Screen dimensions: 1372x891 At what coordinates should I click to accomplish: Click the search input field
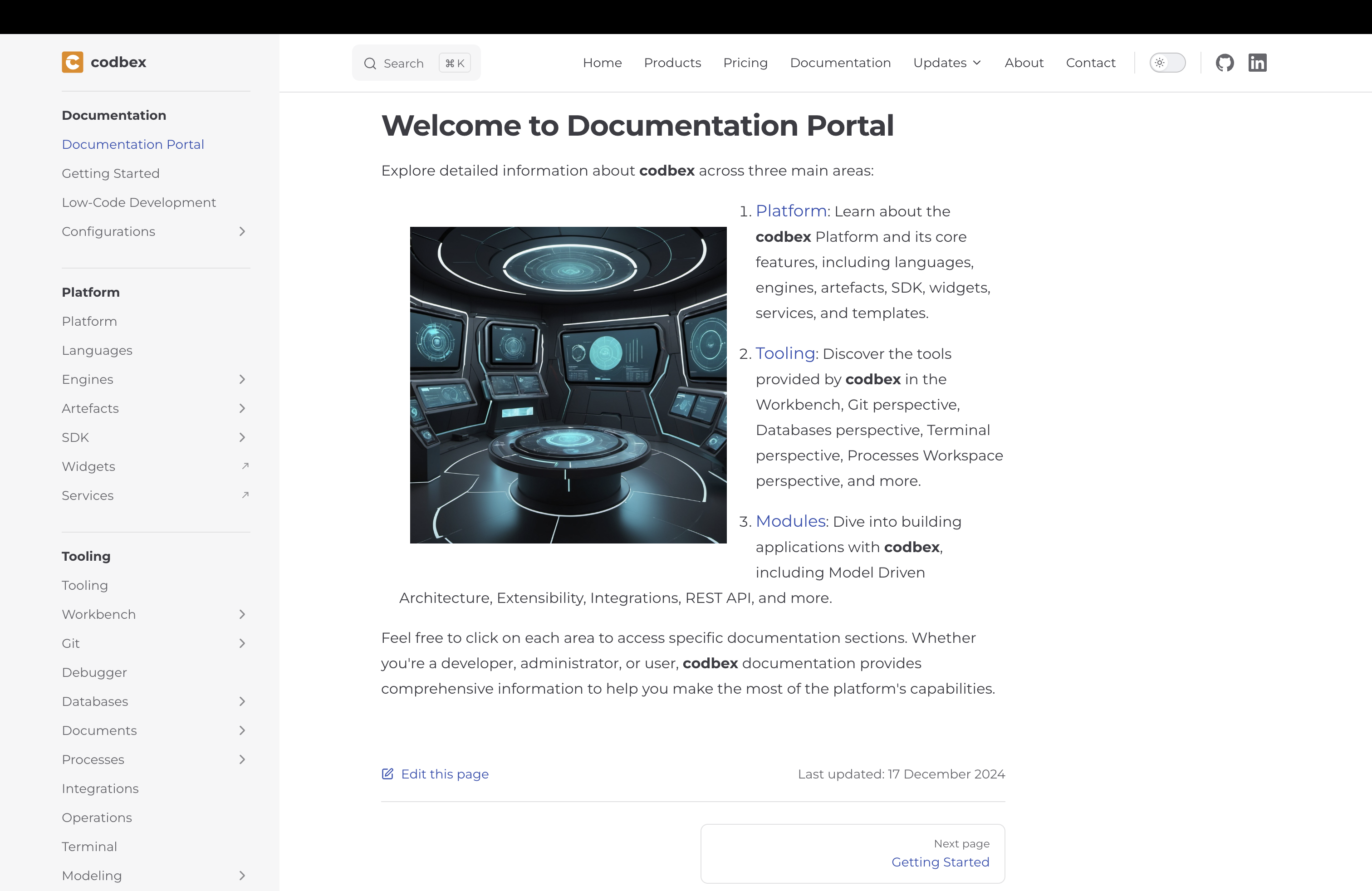coord(416,63)
